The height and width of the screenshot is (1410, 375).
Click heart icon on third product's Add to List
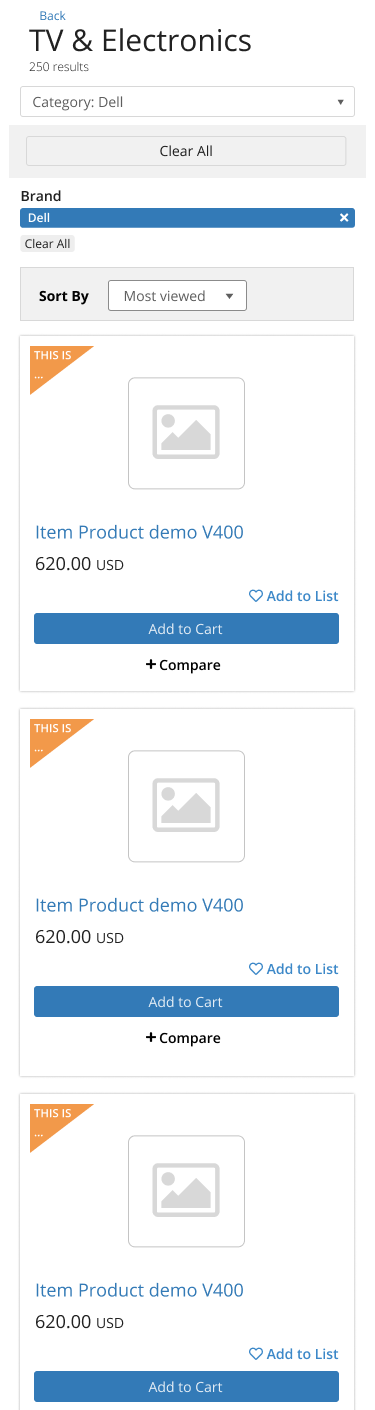coord(256,1354)
